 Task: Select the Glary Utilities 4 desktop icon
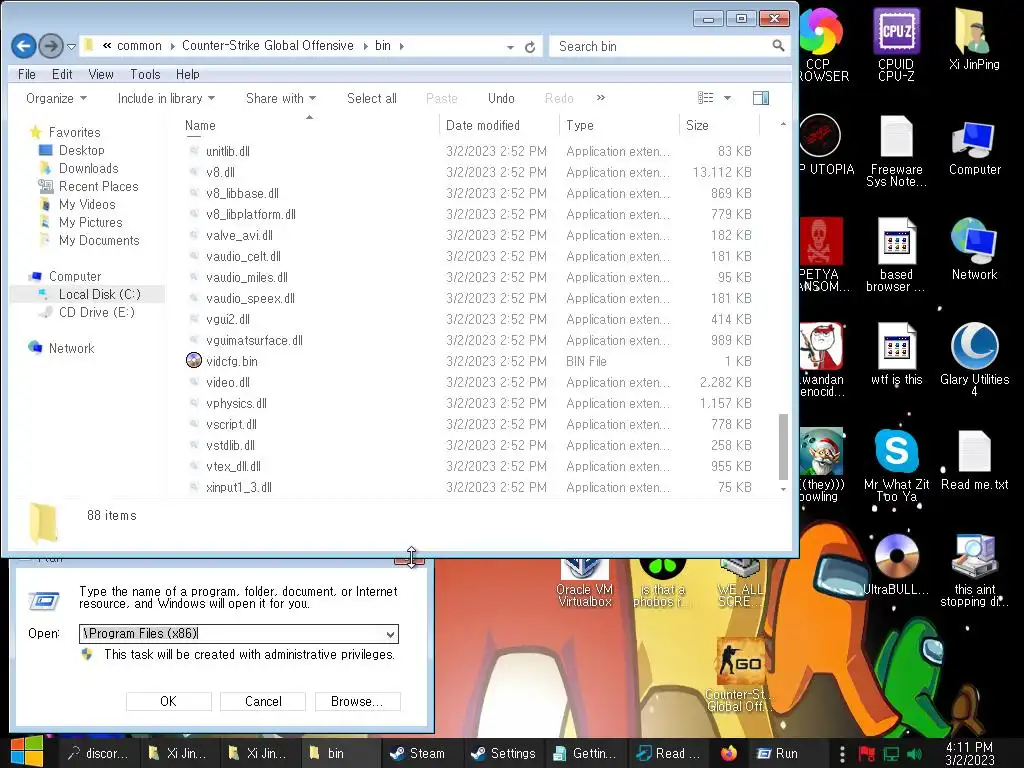974,359
